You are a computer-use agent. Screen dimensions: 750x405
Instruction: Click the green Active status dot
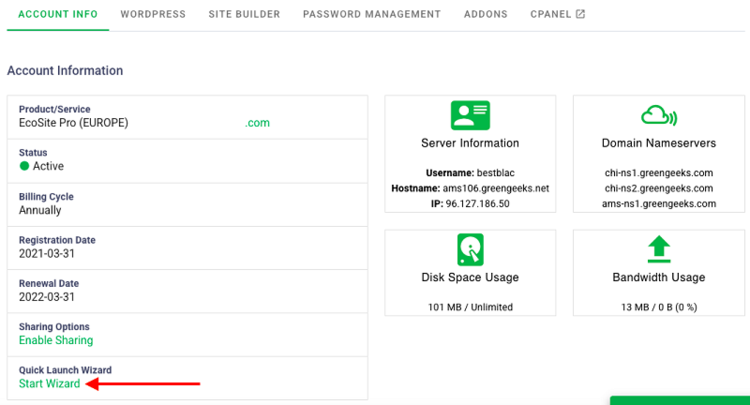25,166
